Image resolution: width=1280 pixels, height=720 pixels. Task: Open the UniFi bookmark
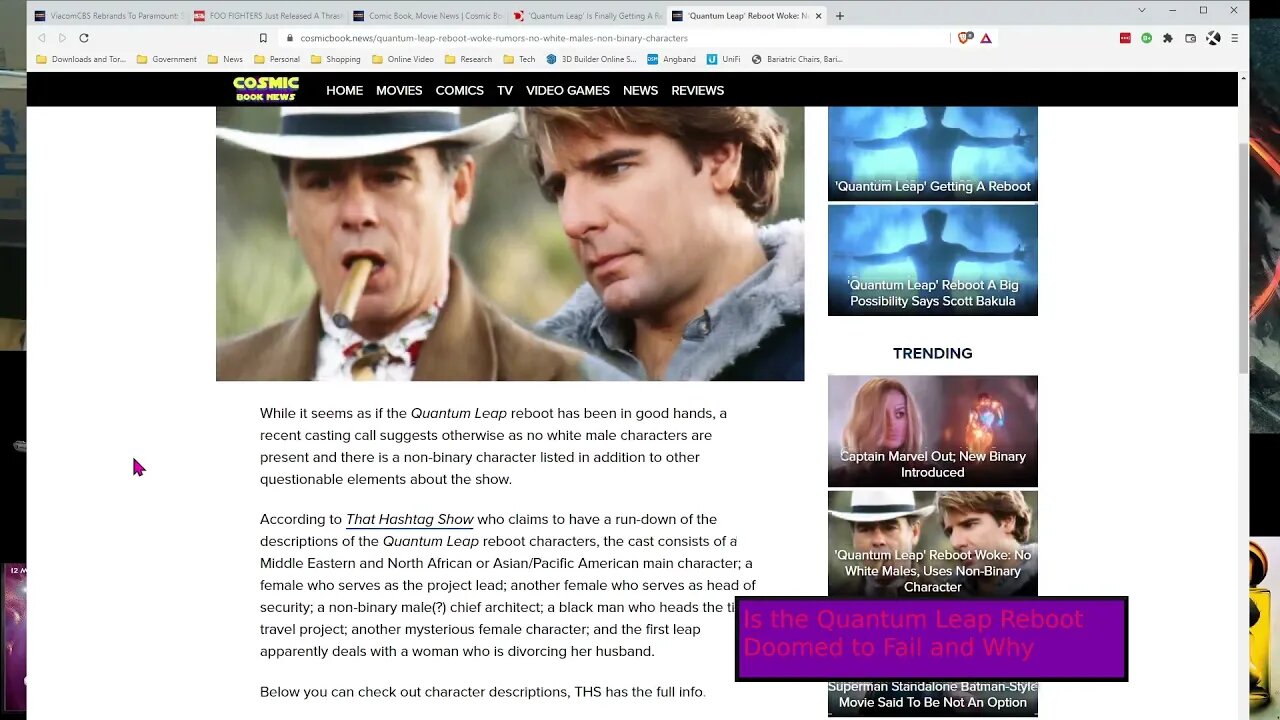[724, 59]
